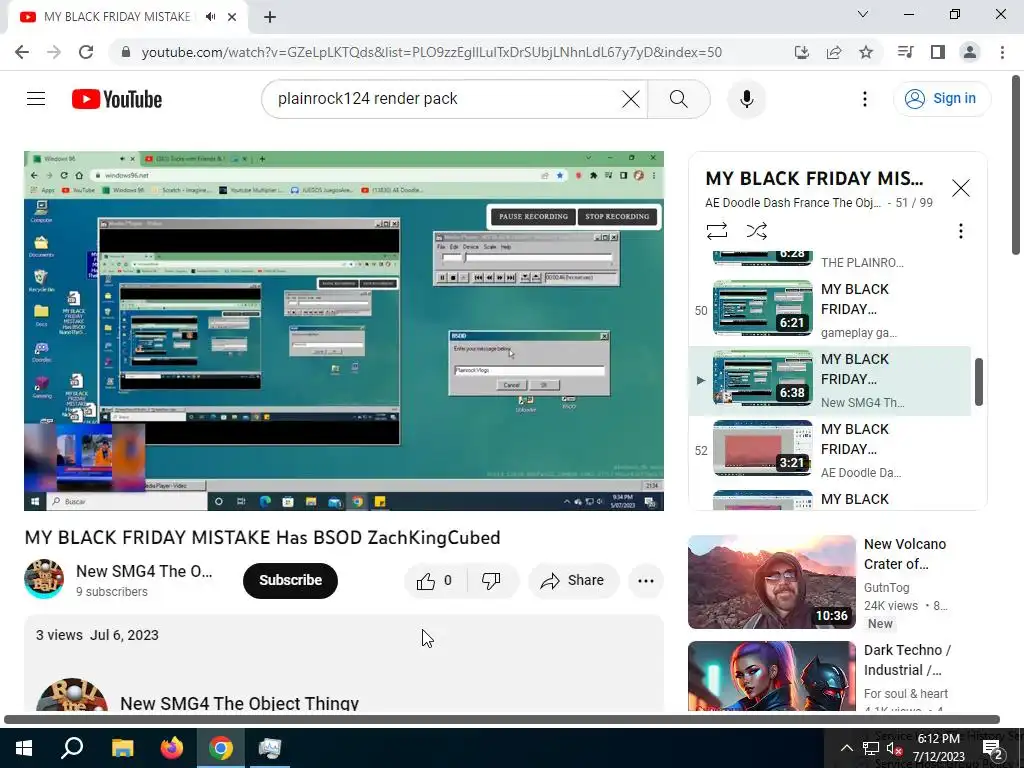Subscribe to New SMG4 channel
The width and height of the screenshot is (1024, 768).
pyautogui.click(x=290, y=581)
